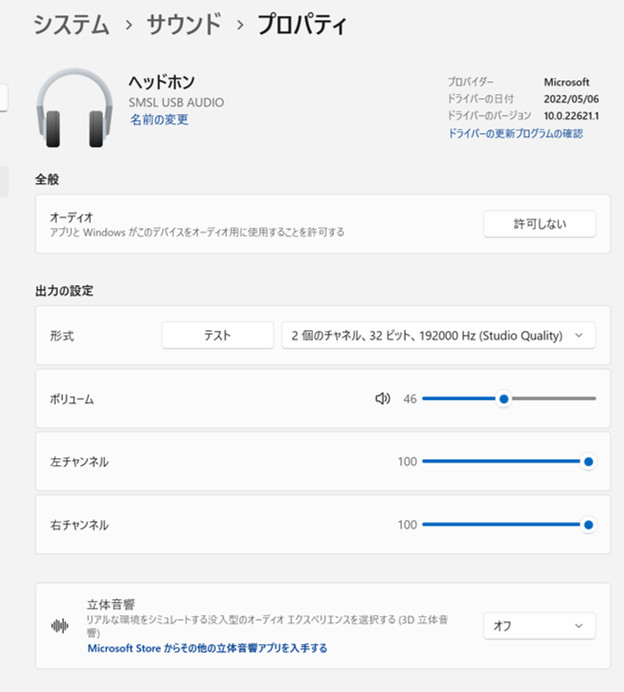
Task: Open the audio format dropdown
Action: click(x=438, y=336)
